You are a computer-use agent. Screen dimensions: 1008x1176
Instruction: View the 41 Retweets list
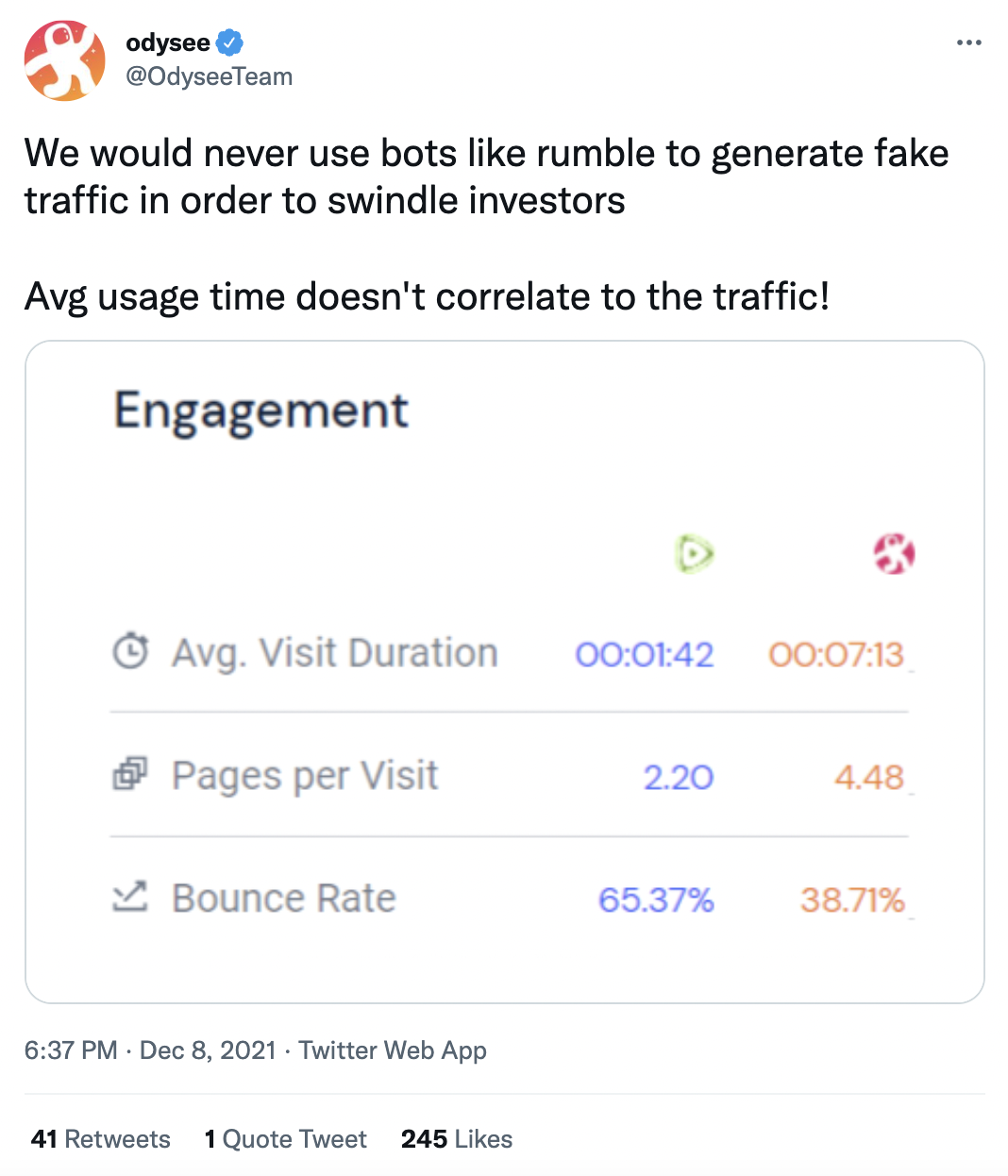click(x=101, y=1139)
